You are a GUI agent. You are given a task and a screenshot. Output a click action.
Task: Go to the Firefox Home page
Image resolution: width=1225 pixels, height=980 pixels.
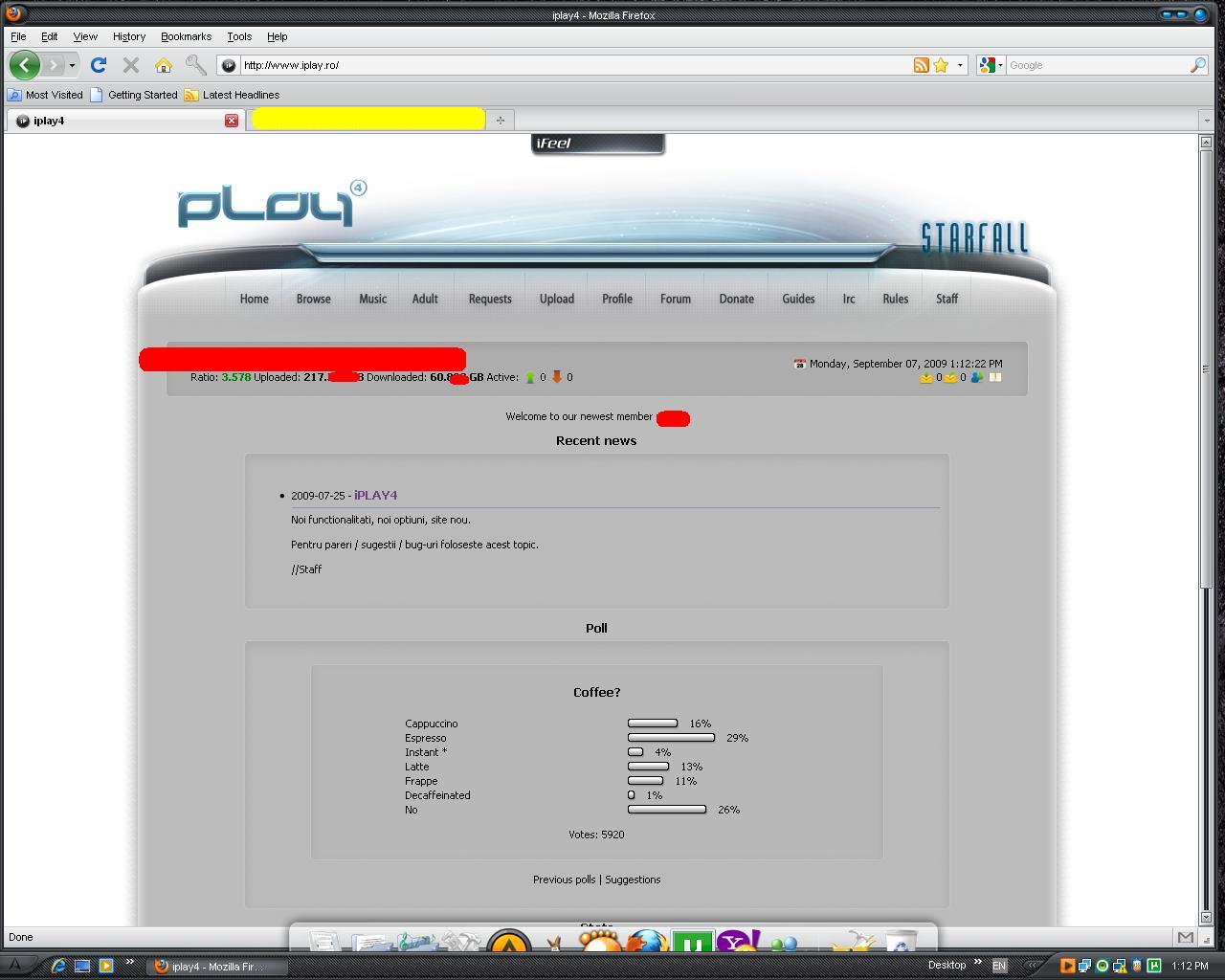pyautogui.click(x=164, y=65)
